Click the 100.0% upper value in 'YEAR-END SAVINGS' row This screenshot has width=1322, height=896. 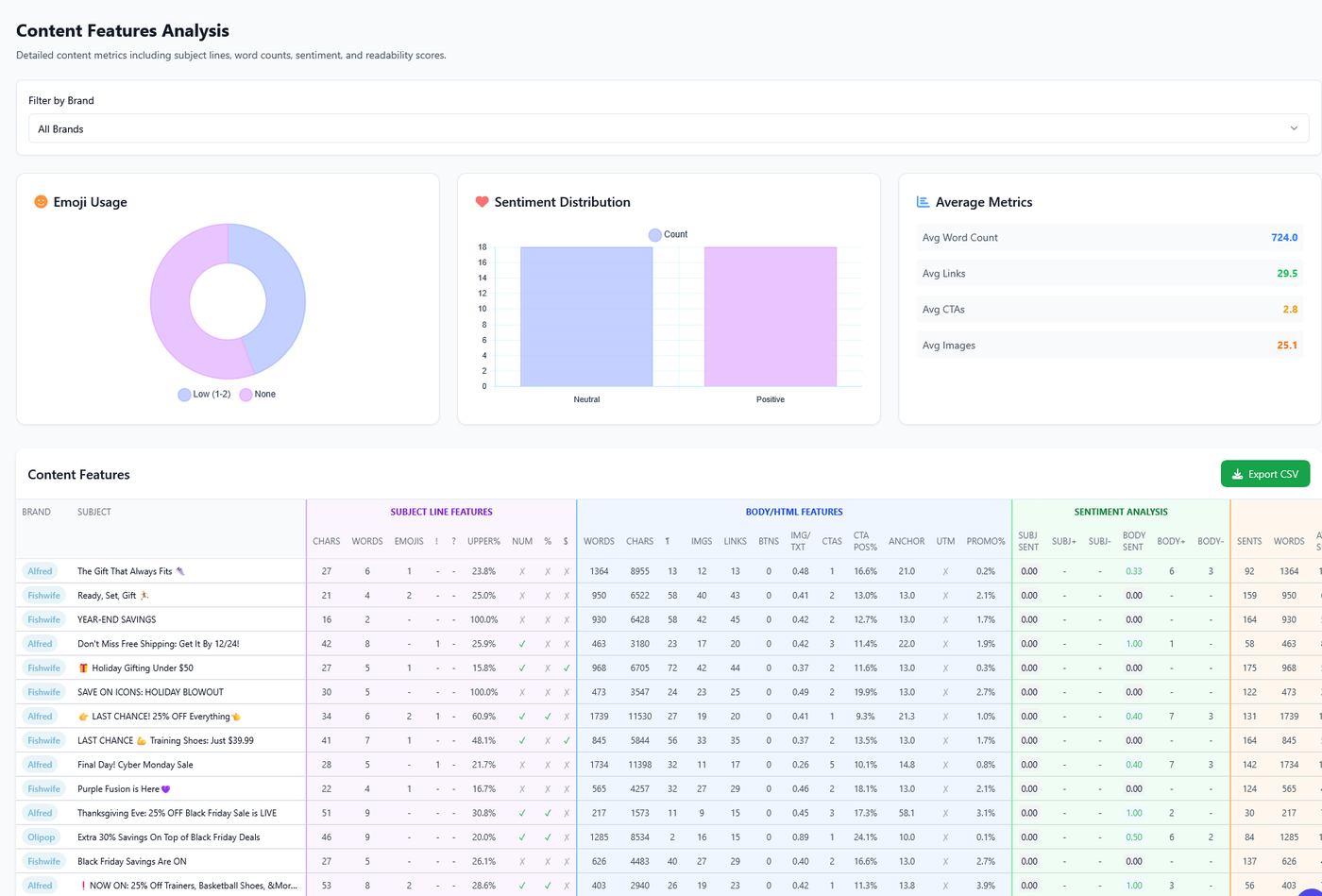[483, 619]
